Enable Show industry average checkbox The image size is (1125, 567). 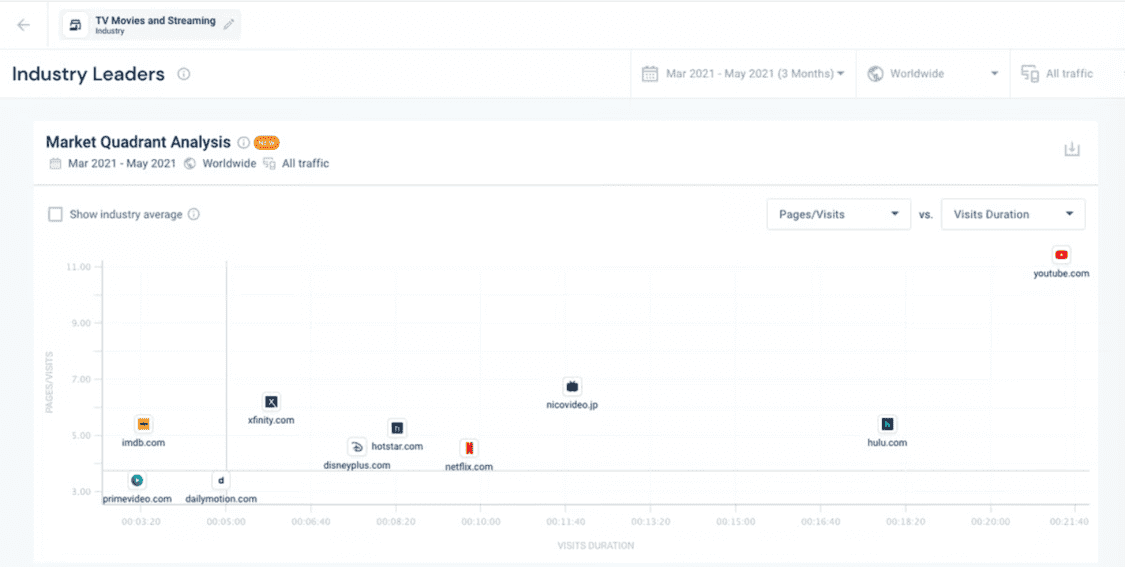55,214
